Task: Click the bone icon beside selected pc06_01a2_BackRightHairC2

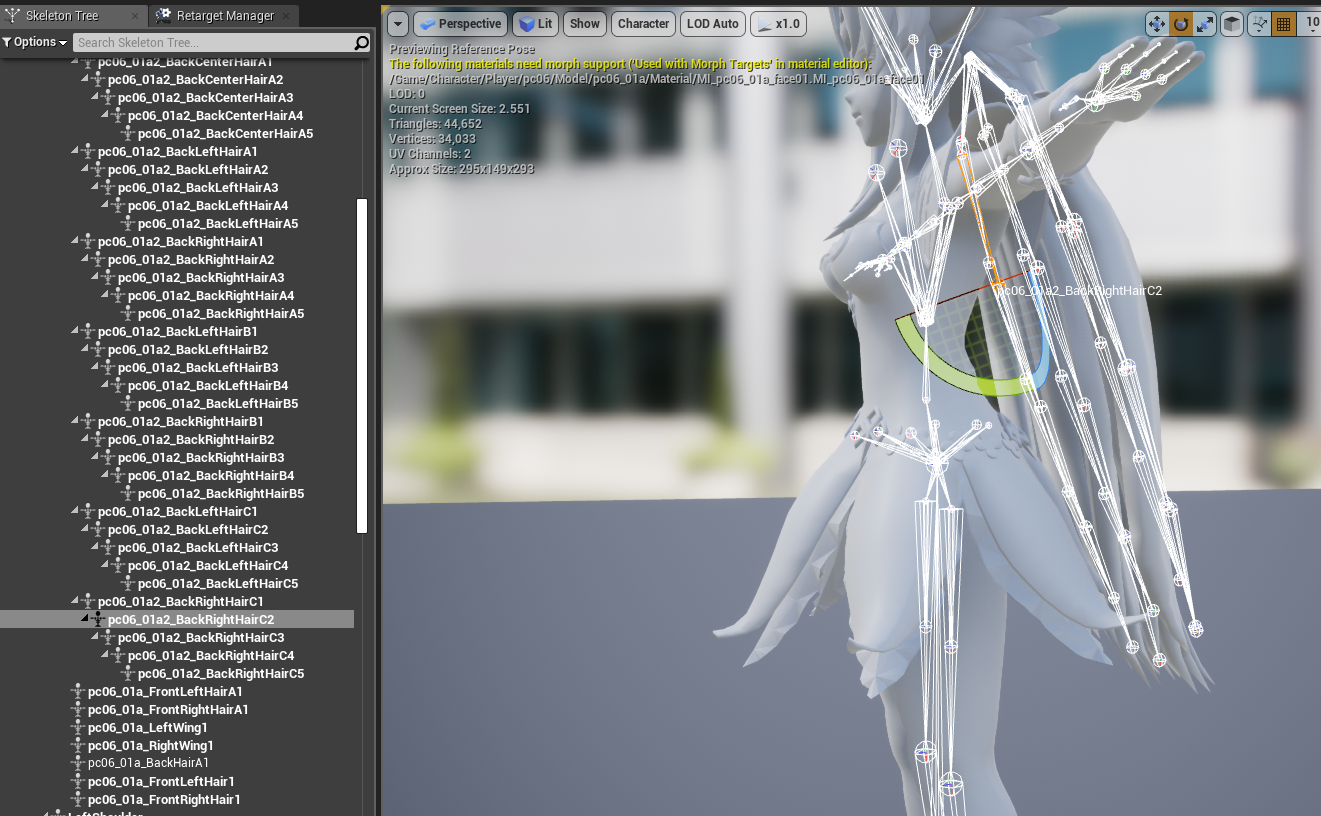Action: point(98,620)
